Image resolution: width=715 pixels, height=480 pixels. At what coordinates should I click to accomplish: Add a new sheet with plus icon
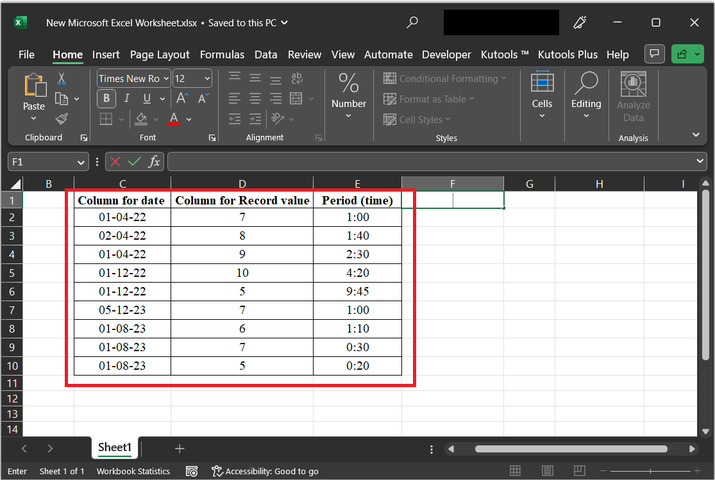pos(180,449)
